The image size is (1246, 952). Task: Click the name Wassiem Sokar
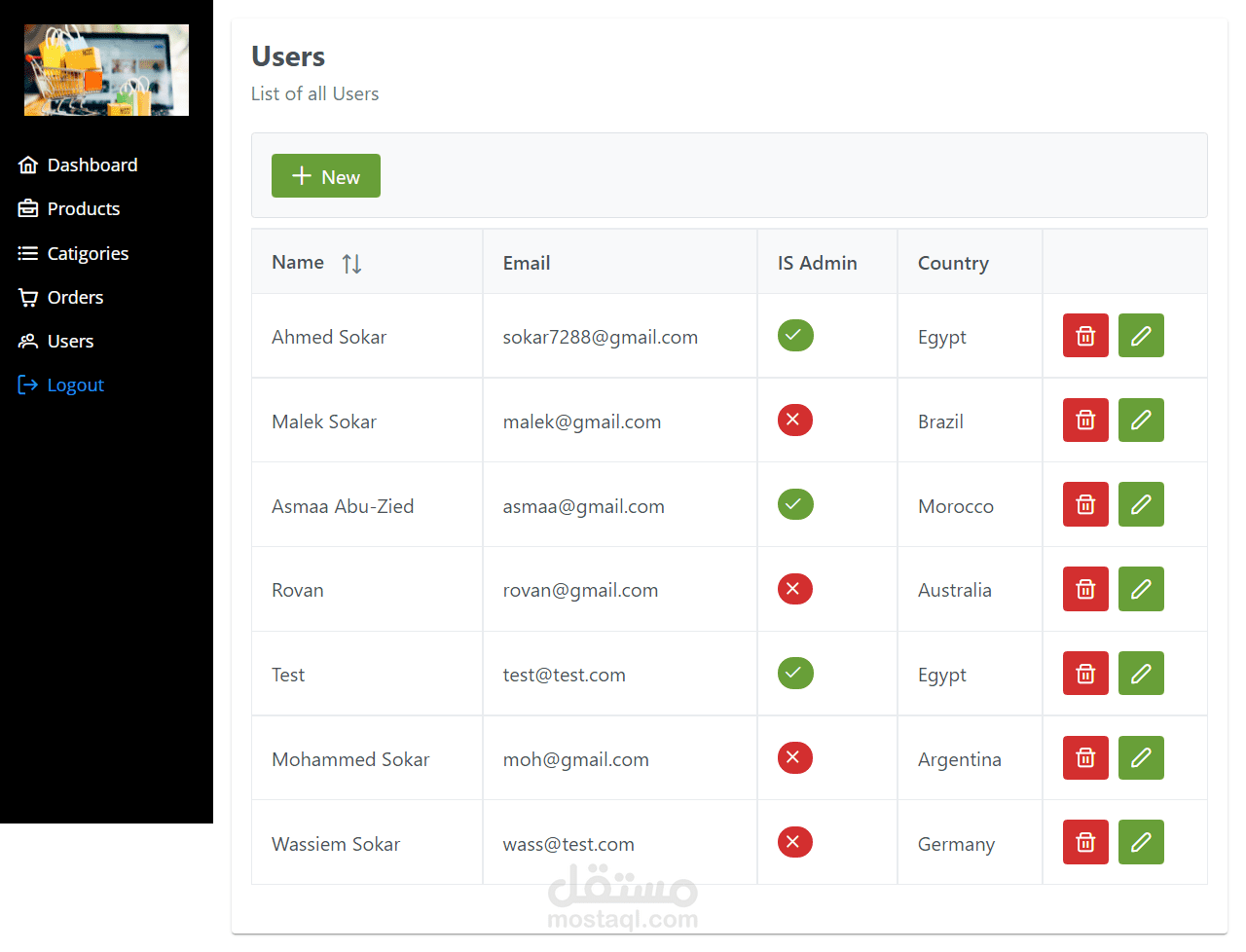pos(336,844)
